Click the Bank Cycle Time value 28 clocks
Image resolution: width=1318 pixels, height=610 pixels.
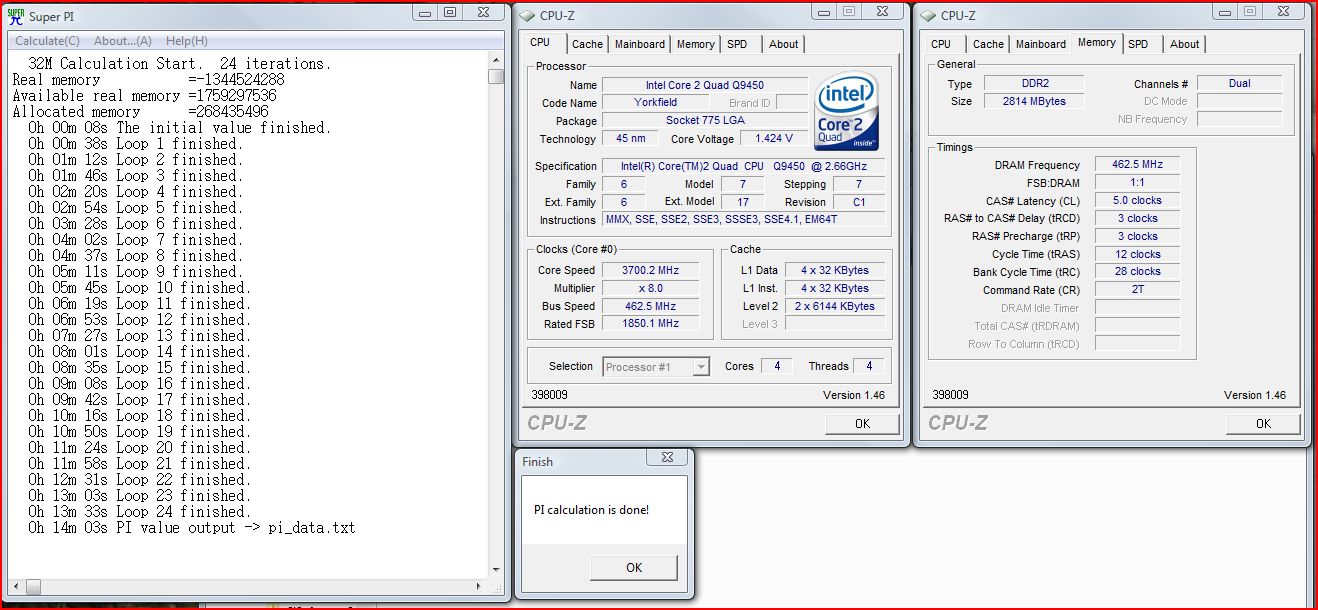click(1137, 272)
